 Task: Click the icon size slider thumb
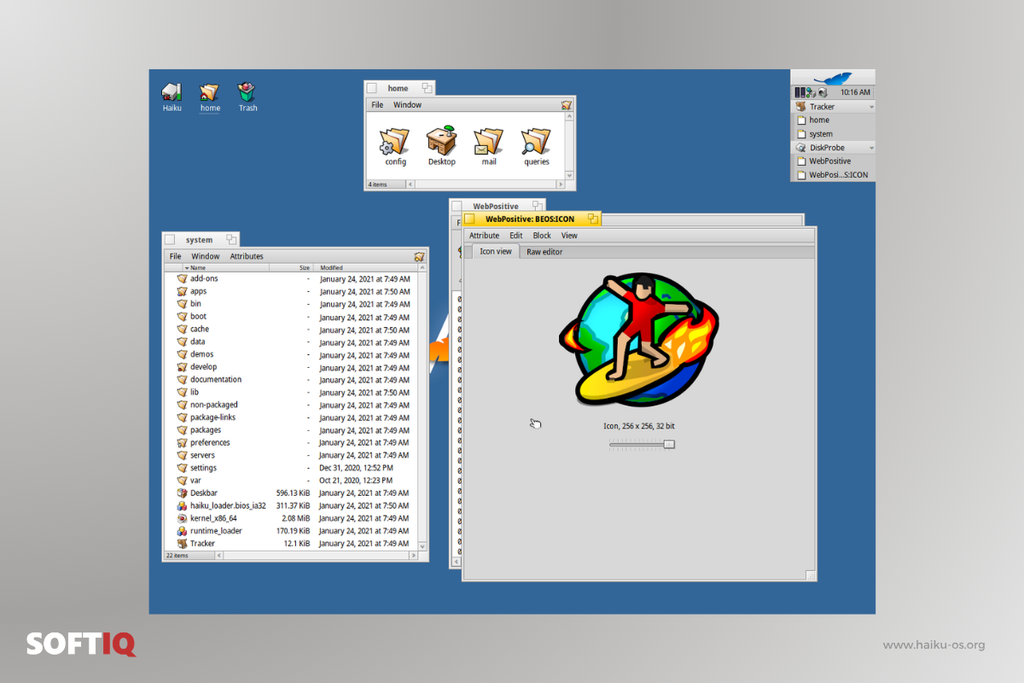(669, 445)
